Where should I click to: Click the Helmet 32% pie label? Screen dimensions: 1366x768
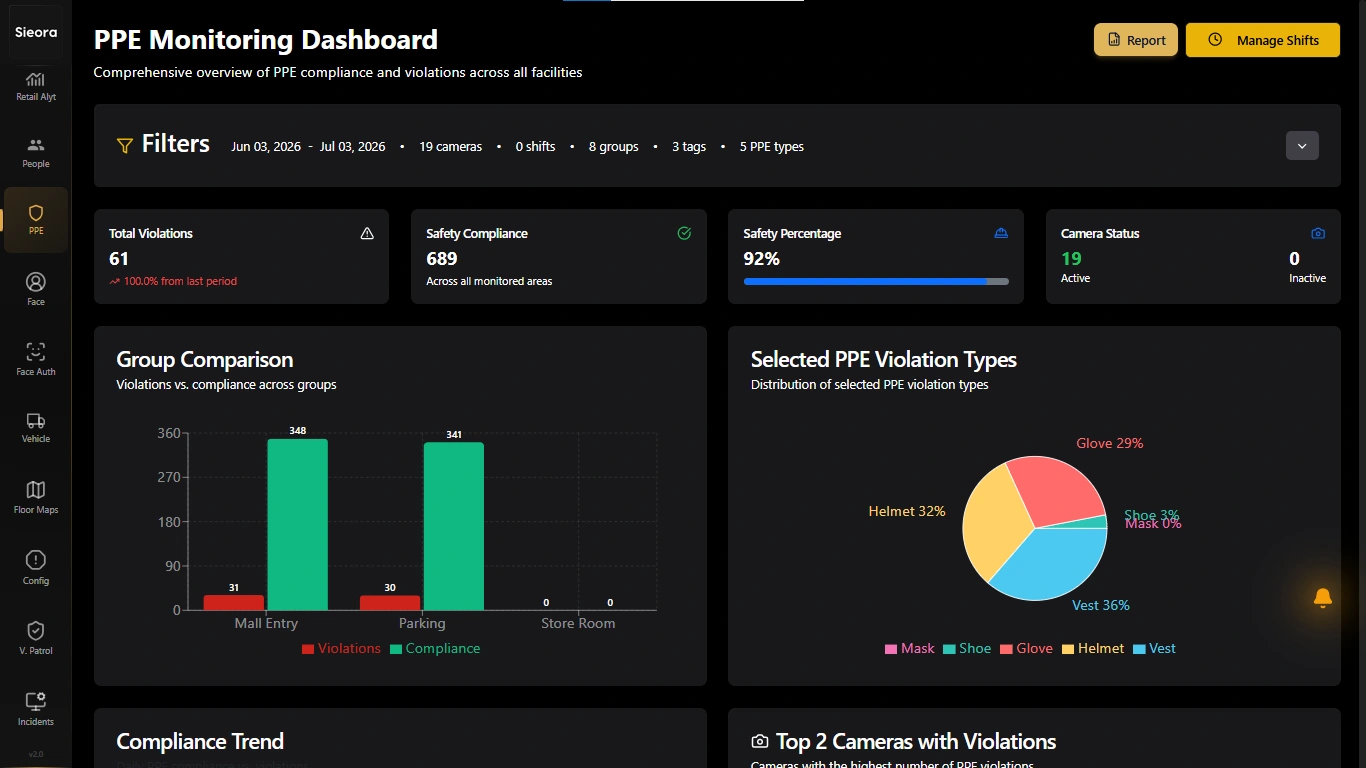[x=907, y=511]
